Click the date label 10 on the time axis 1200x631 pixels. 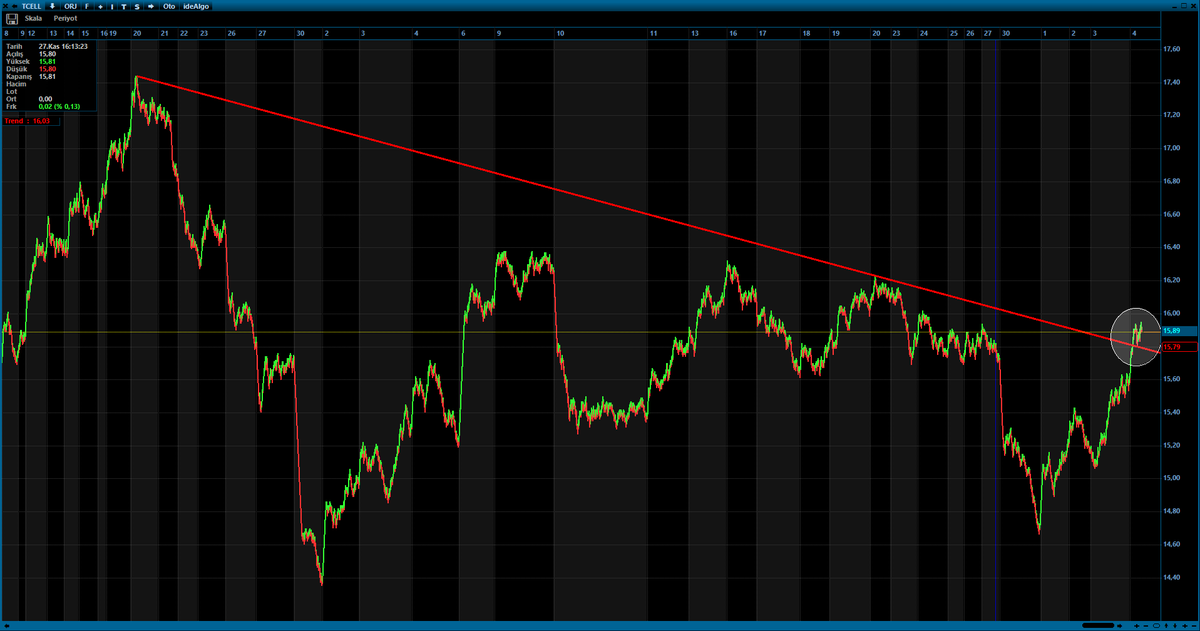click(x=561, y=33)
